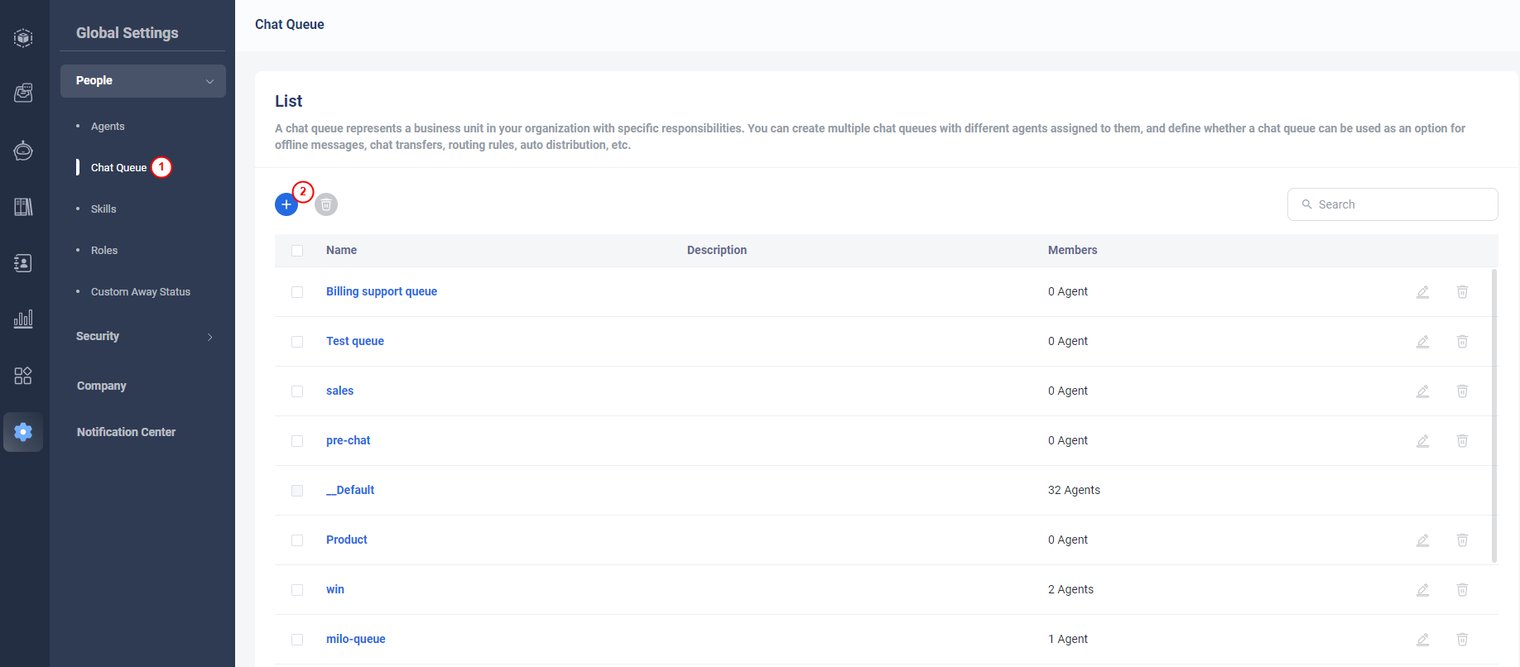The image size is (1520, 667).
Task: Open the Product queue link
Action: click(346, 540)
